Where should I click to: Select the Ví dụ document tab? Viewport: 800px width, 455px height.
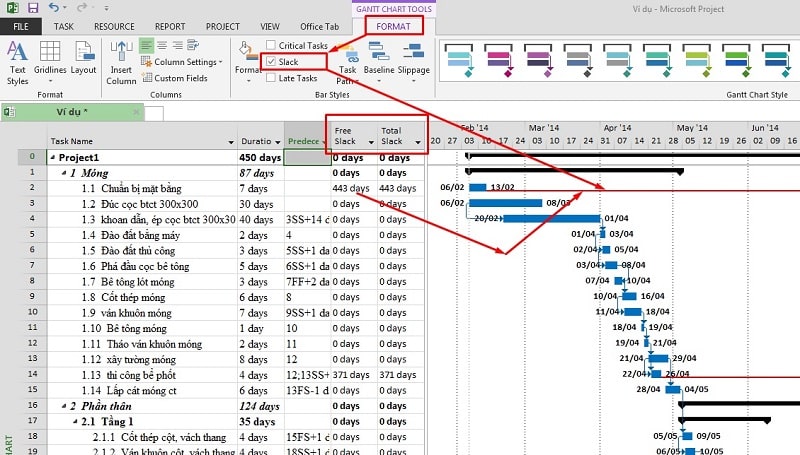pyautogui.click(x=72, y=111)
